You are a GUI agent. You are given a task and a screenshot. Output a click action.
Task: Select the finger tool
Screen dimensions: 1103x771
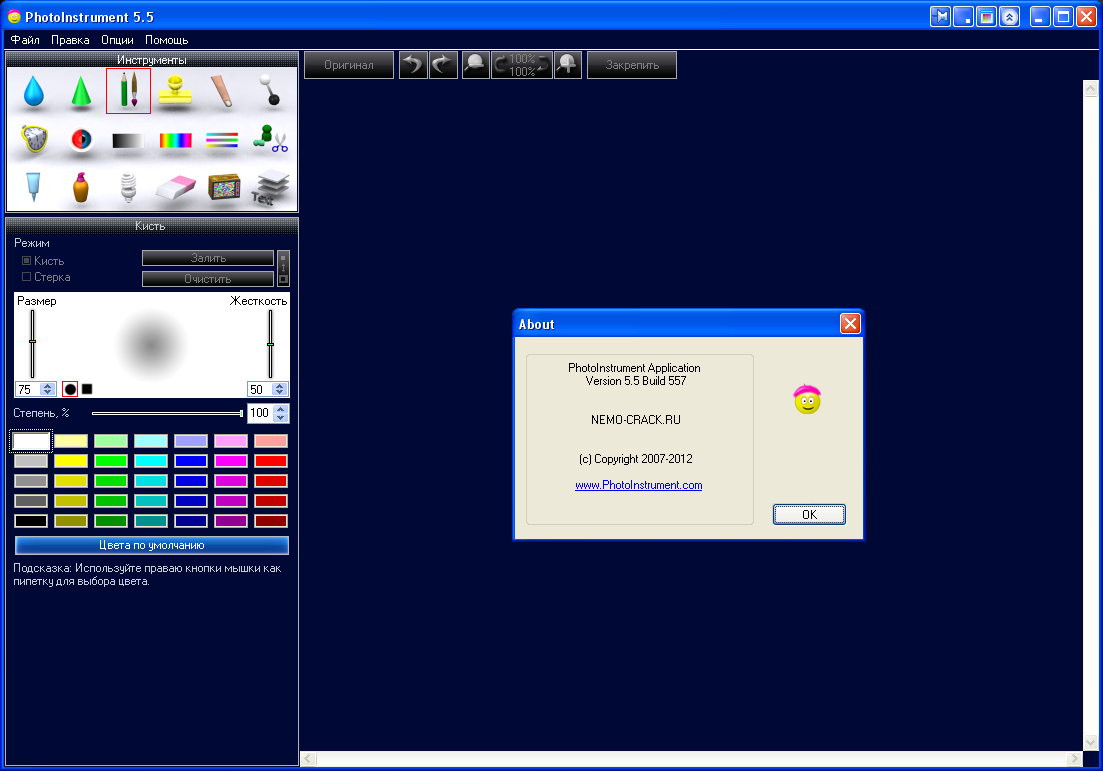click(222, 91)
